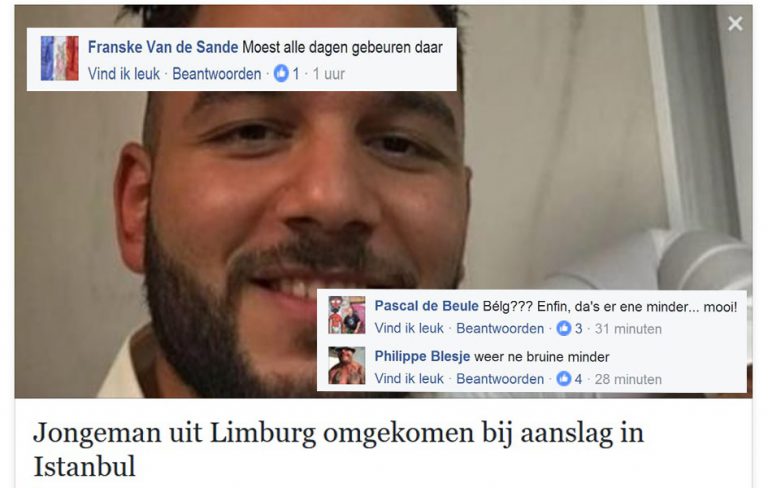Reply to Pascal de Beule with 'Beantwoorden'
This screenshot has height=488, width=768.
[x=500, y=328]
